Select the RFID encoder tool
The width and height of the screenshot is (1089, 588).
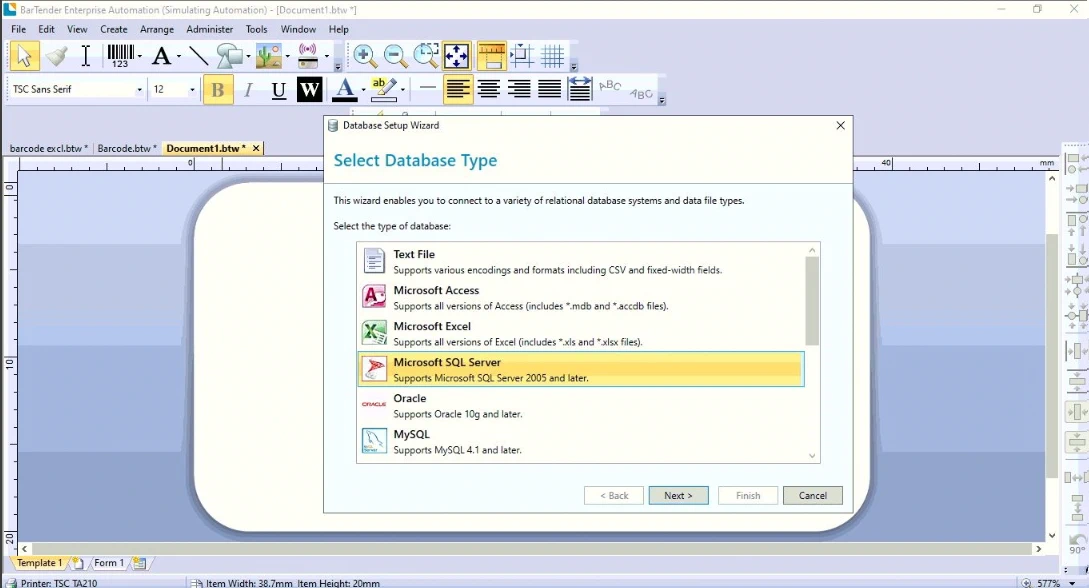point(307,56)
